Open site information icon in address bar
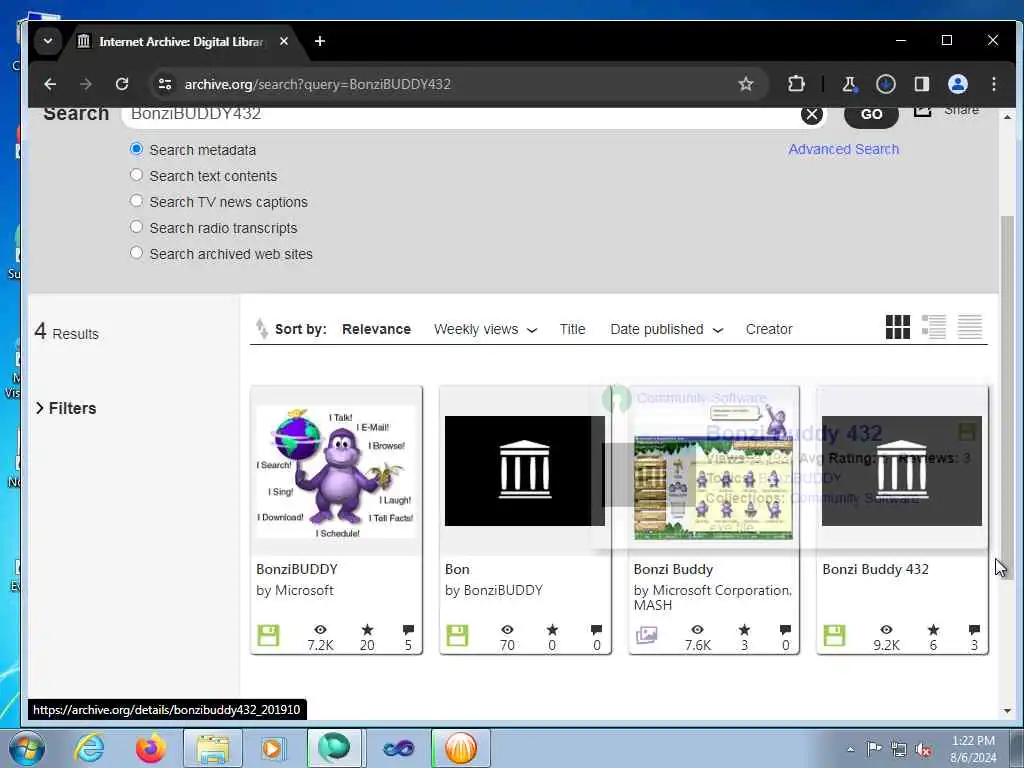This screenshot has height=768, width=1024. coord(165,84)
